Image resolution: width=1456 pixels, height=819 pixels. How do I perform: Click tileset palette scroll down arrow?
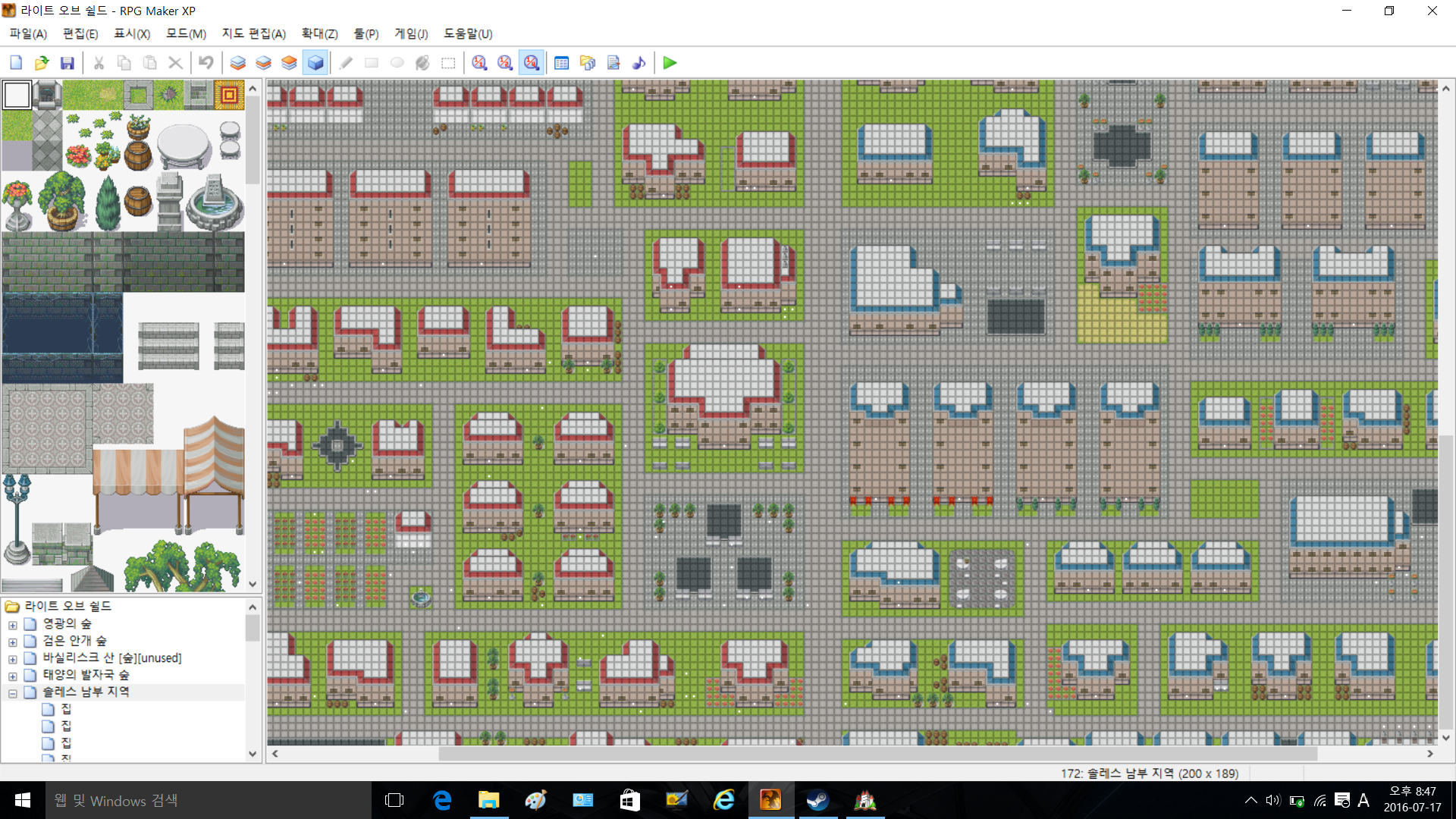(253, 585)
